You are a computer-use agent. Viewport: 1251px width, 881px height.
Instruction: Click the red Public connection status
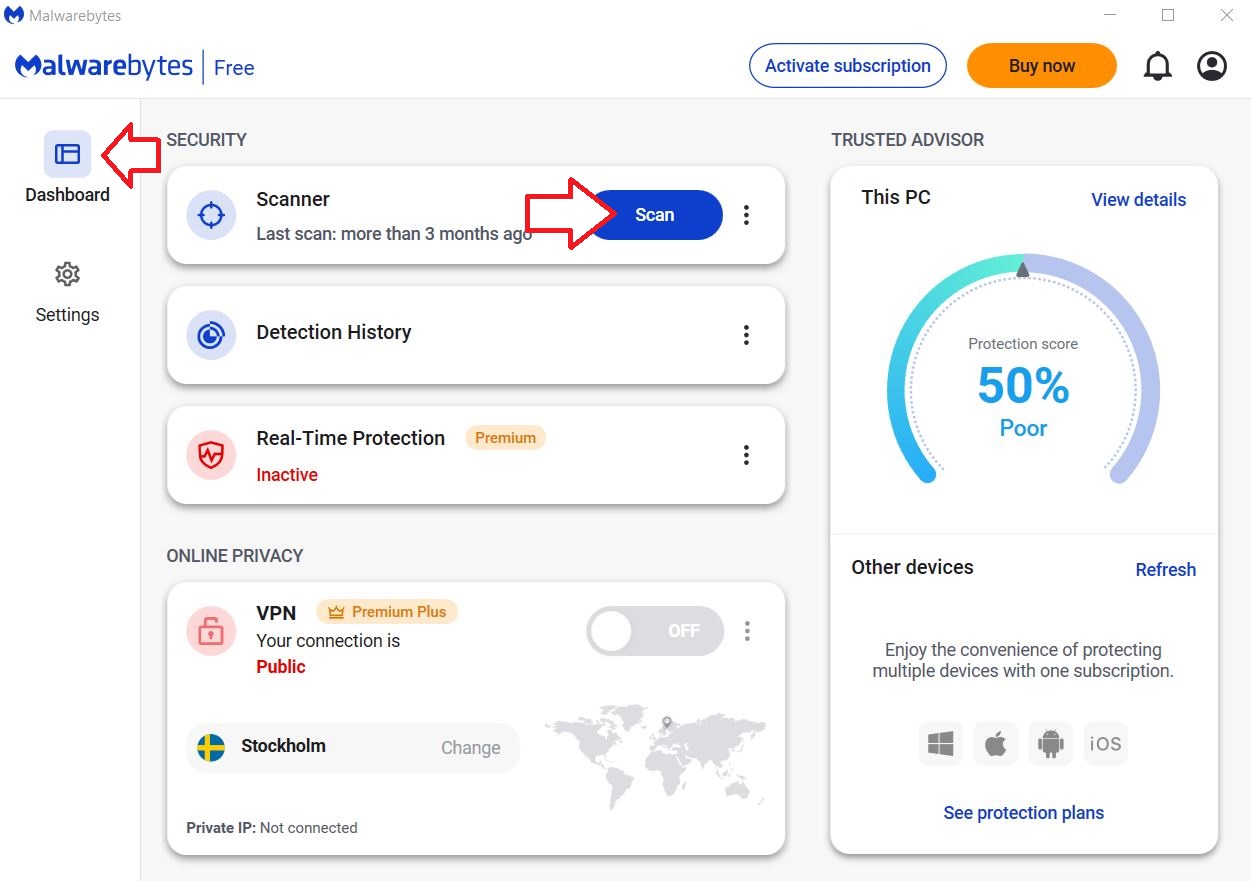click(281, 667)
